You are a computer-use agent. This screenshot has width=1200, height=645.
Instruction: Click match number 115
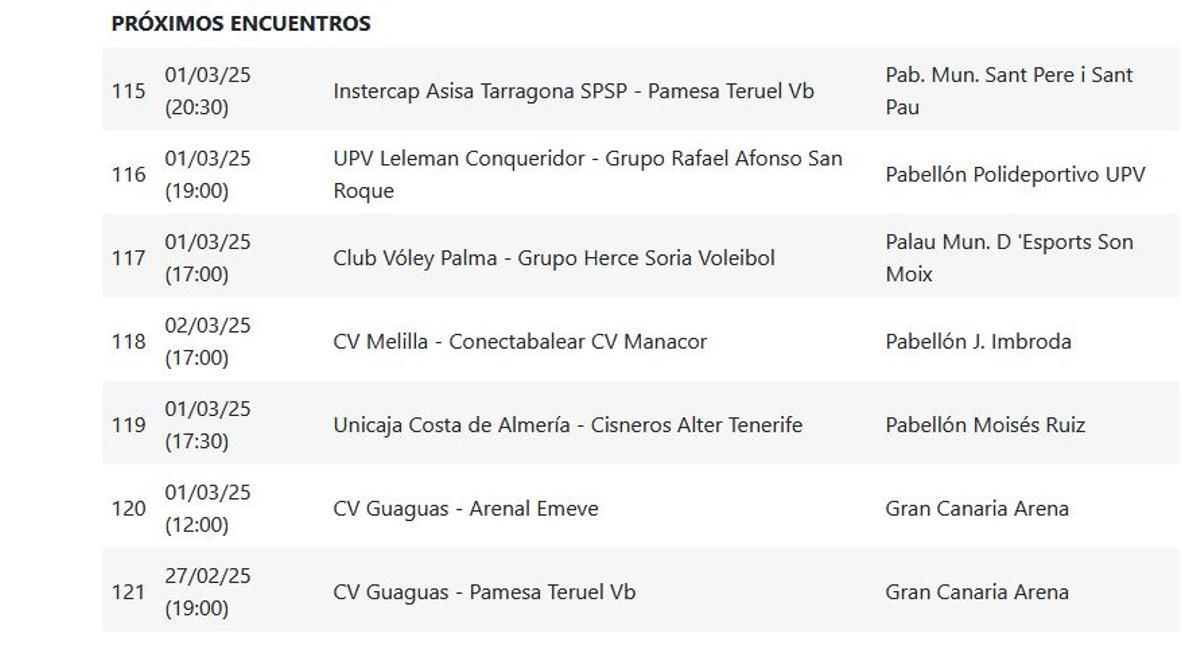[x=128, y=91]
